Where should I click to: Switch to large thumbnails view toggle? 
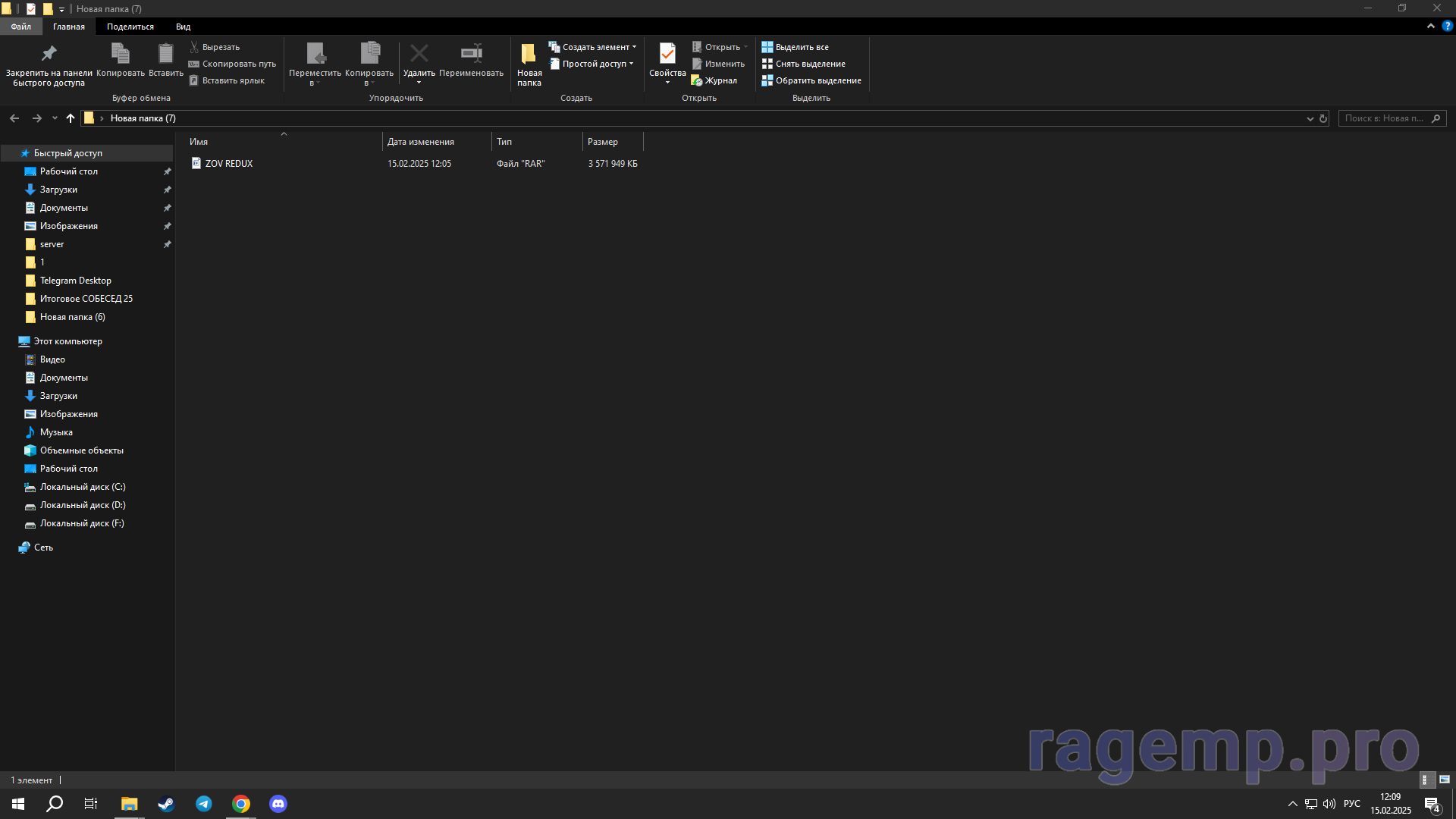[x=1445, y=780]
